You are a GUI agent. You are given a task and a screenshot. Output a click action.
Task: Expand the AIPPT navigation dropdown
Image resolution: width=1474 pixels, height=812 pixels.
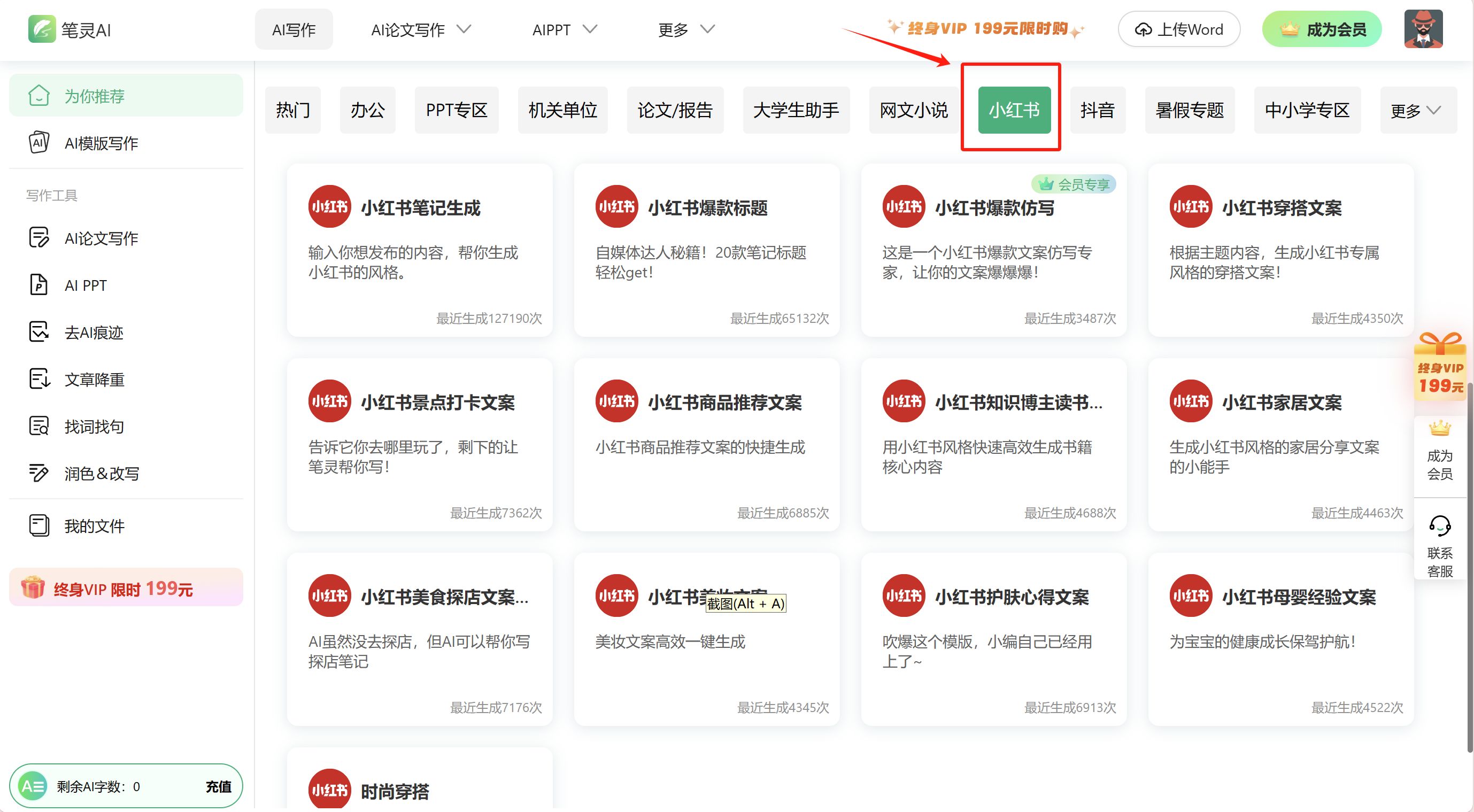[x=564, y=29]
